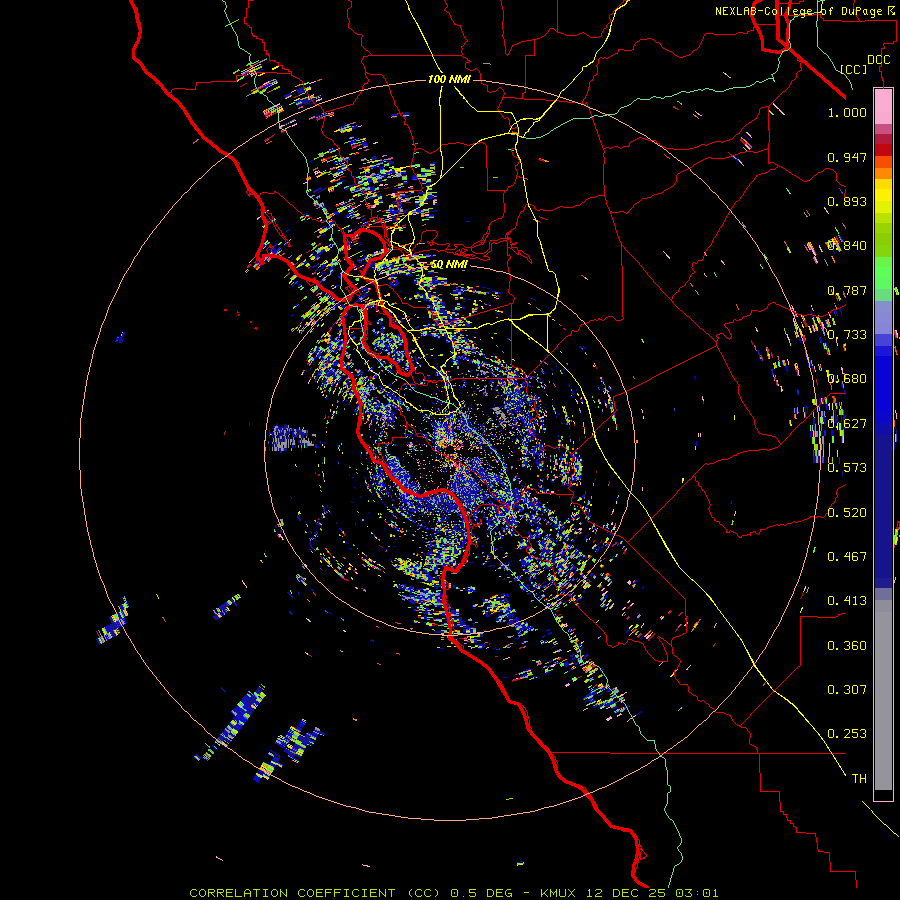Pick the bright green segment of the color bar

(883, 273)
